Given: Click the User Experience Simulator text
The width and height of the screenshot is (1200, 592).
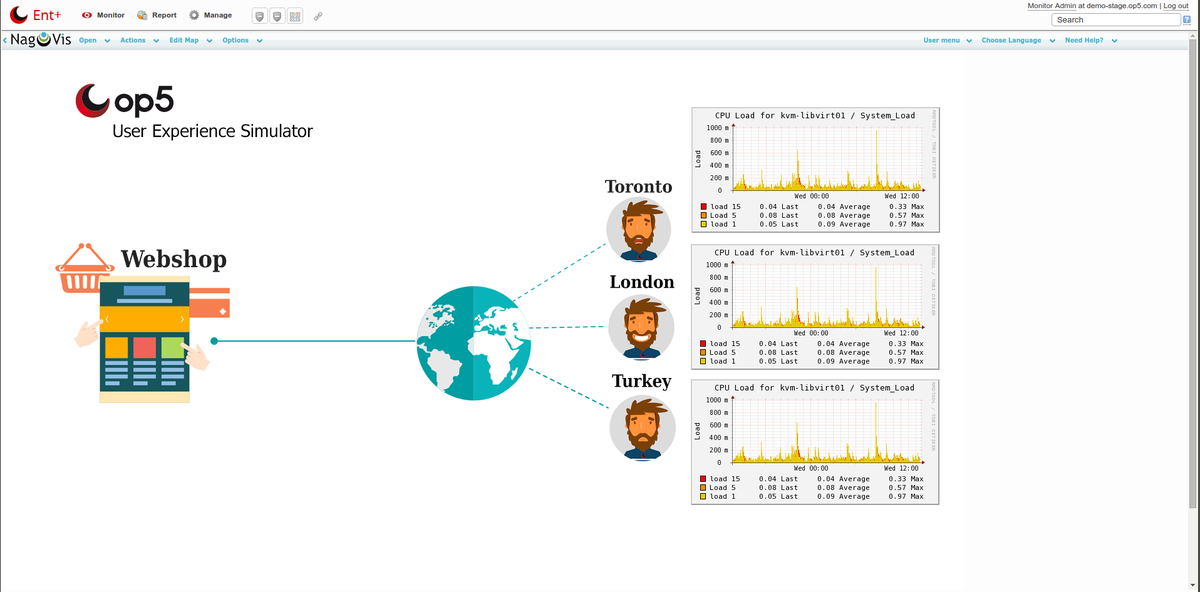Looking at the screenshot, I should tap(212, 131).
